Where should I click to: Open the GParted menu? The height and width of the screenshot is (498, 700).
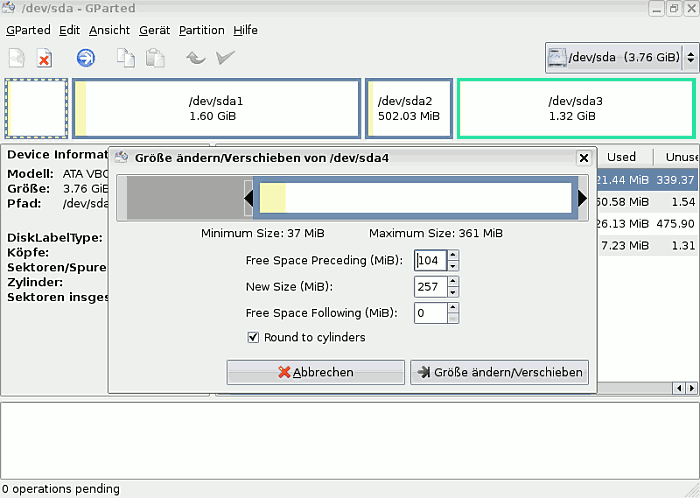pyautogui.click(x=28, y=30)
